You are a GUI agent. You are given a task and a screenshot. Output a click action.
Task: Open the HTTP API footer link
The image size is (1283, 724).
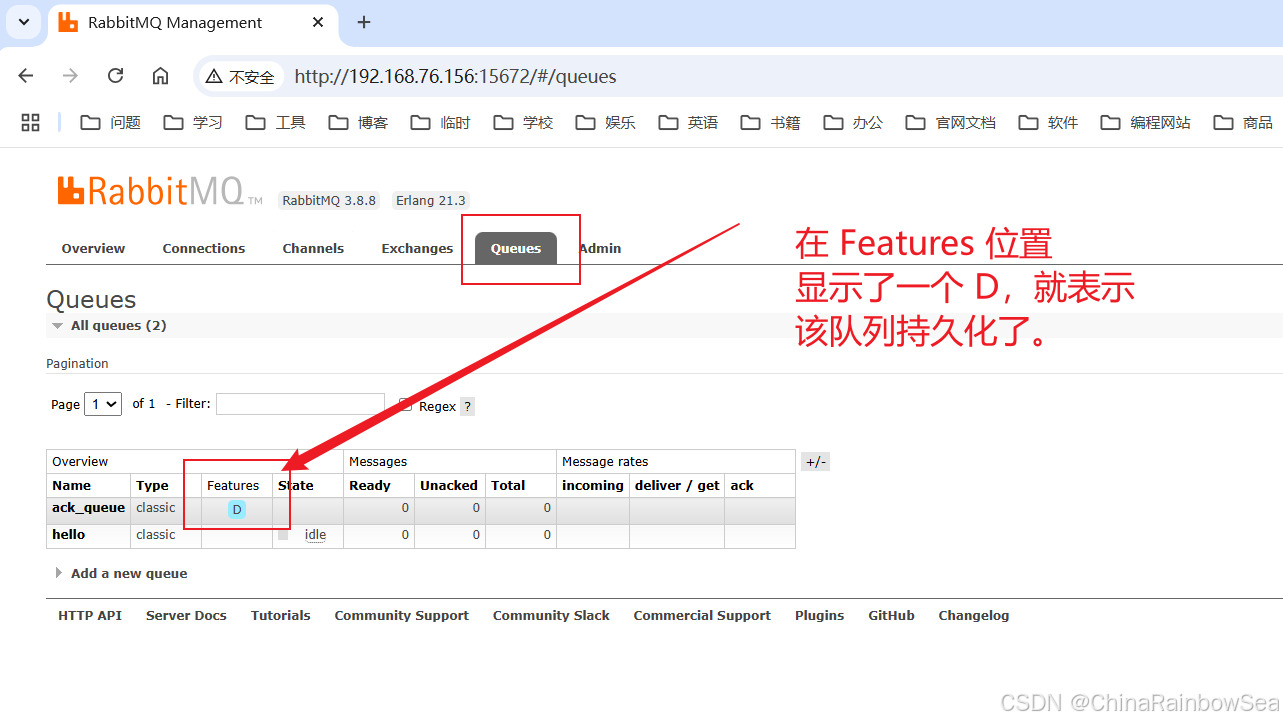click(x=90, y=615)
